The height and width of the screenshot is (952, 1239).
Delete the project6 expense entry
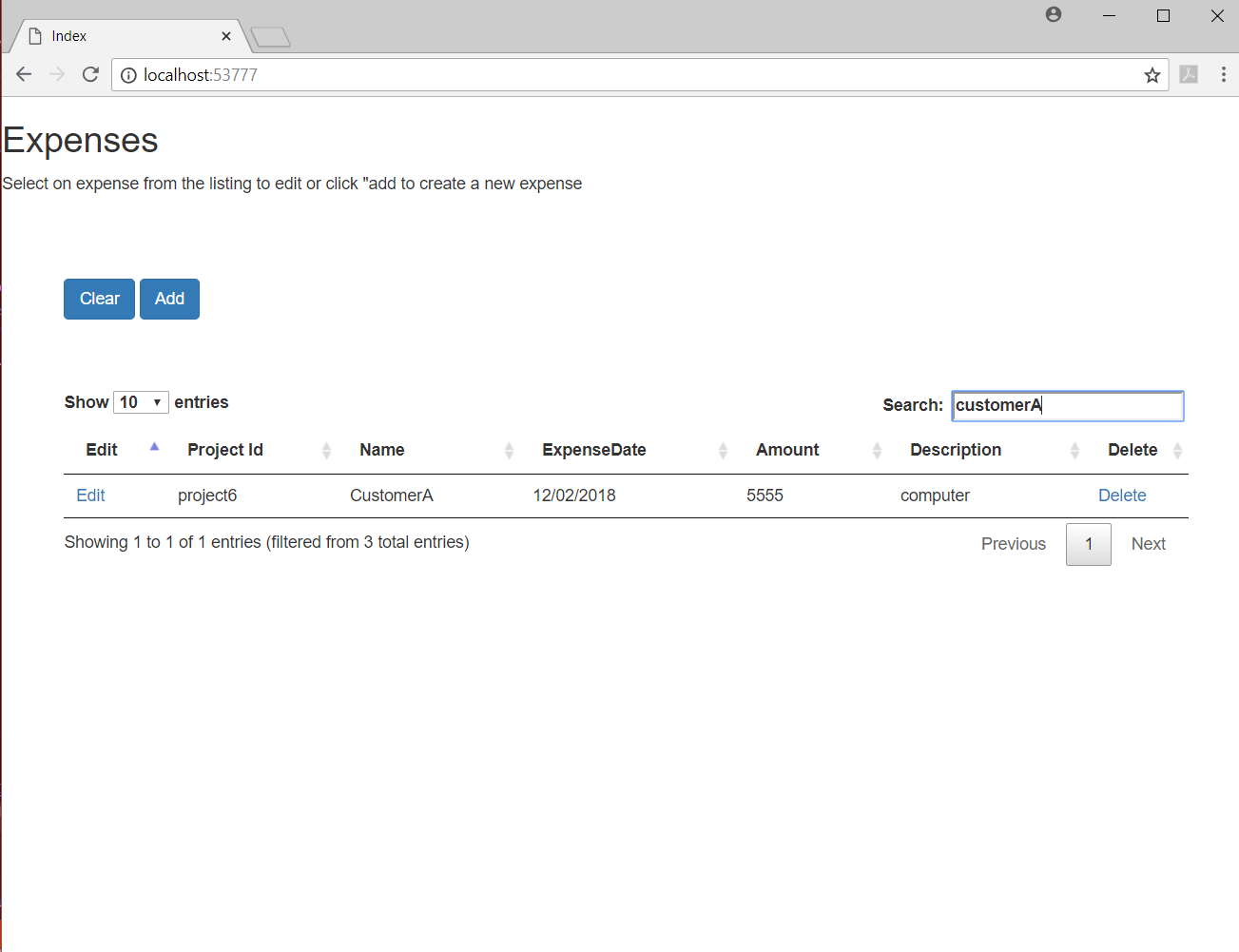1122,495
